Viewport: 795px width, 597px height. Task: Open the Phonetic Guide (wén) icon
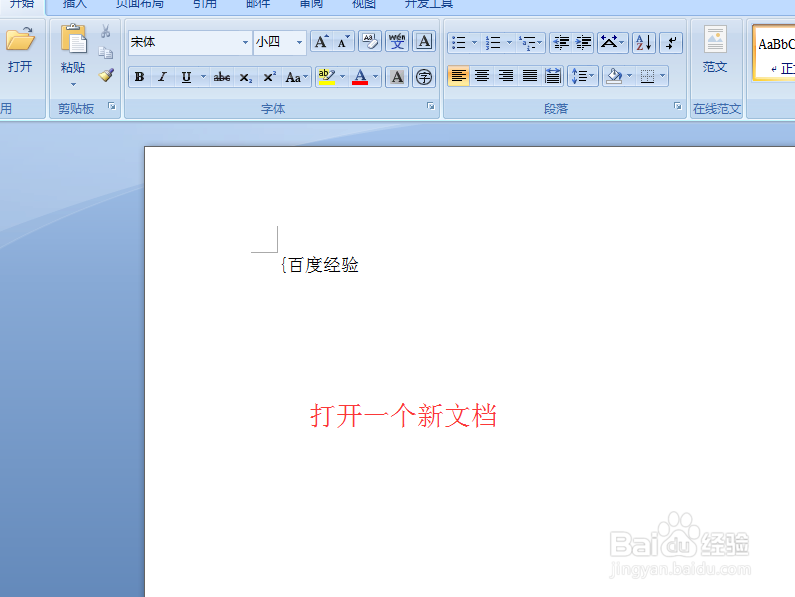[x=397, y=42]
